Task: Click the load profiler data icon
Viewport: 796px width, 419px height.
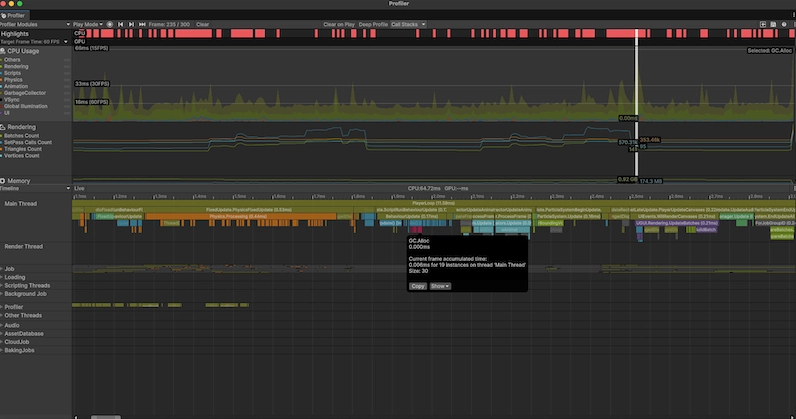Action: click(x=762, y=24)
